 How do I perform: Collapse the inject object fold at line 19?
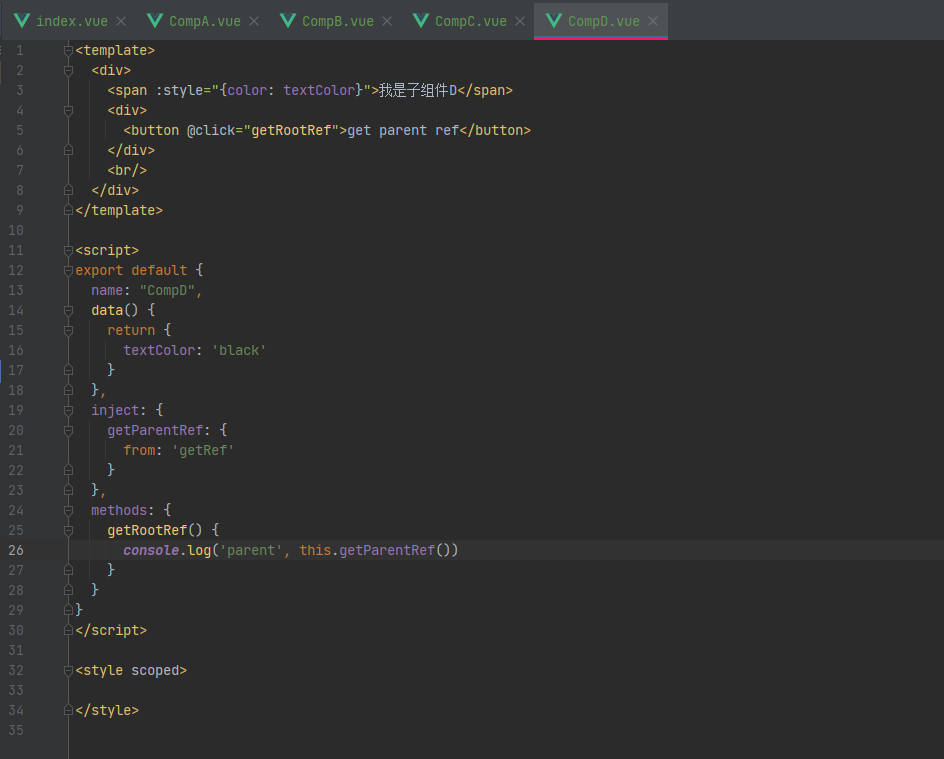pos(69,410)
